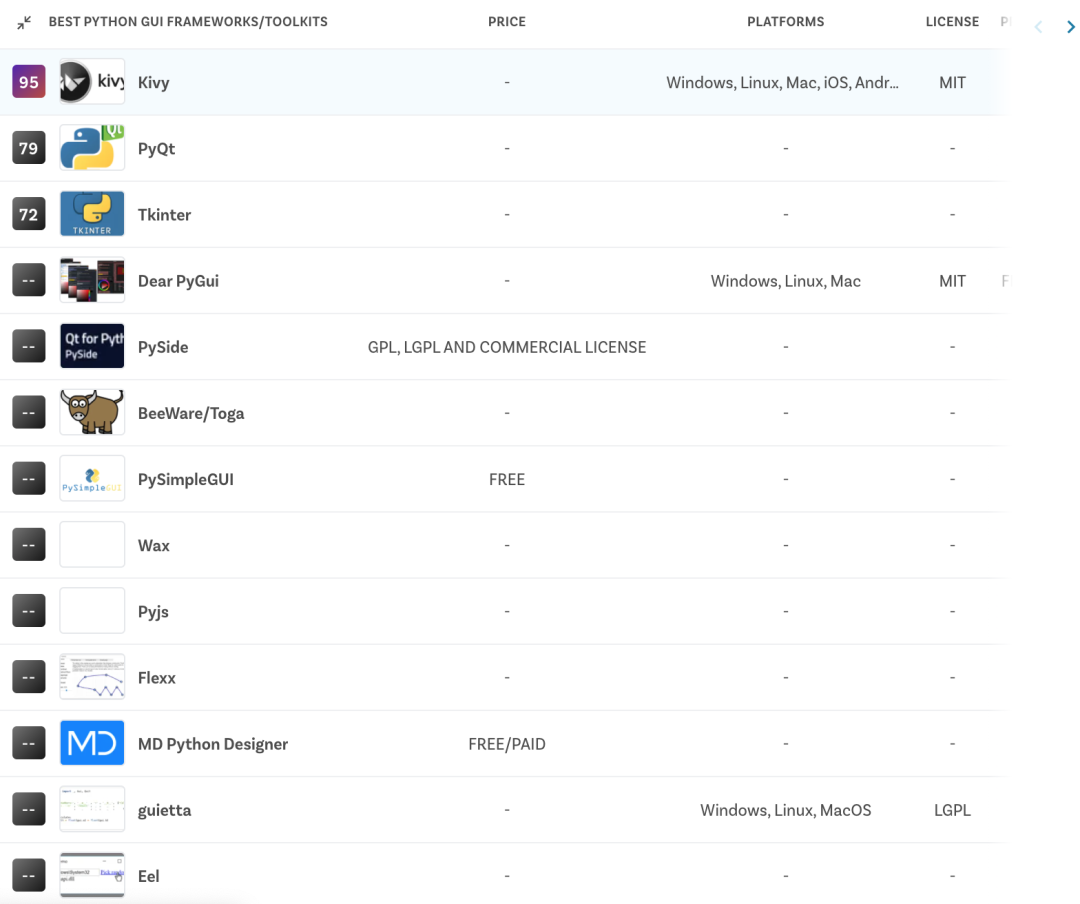The width and height of the screenshot is (1080, 904).
Task: Select MD Python Designer's FREE/PAID price
Action: pos(507,744)
